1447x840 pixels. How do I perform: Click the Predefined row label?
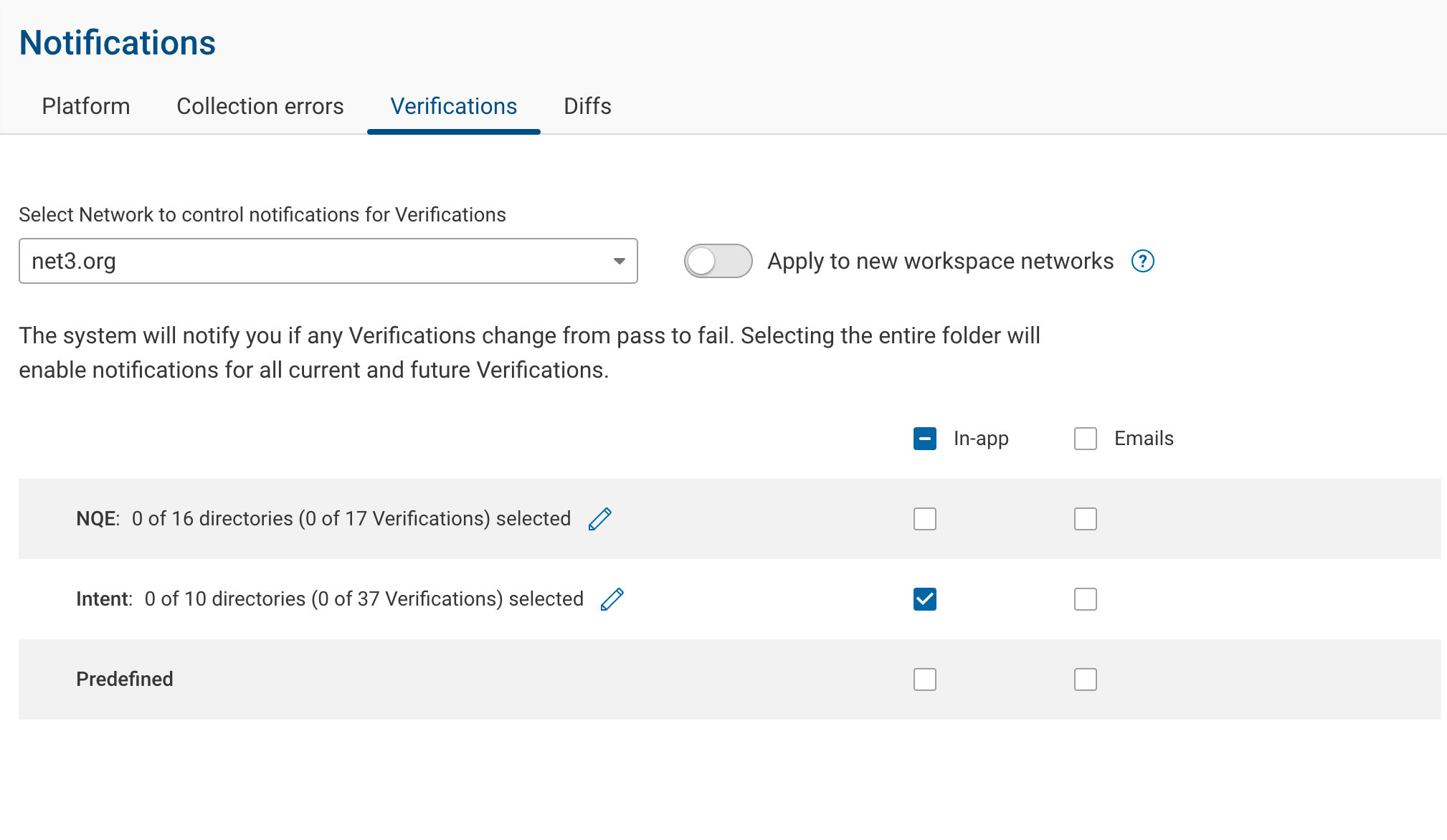coord(125,679)
